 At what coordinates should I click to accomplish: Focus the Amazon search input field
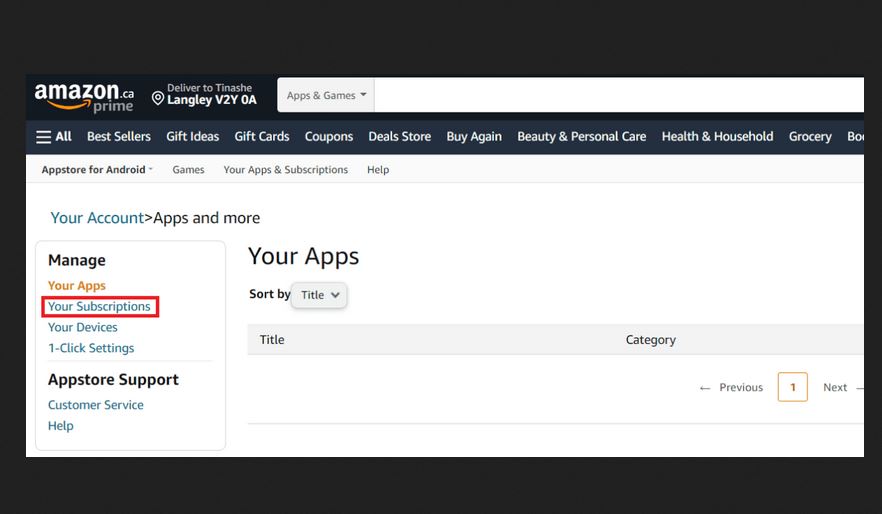[619, 95]
